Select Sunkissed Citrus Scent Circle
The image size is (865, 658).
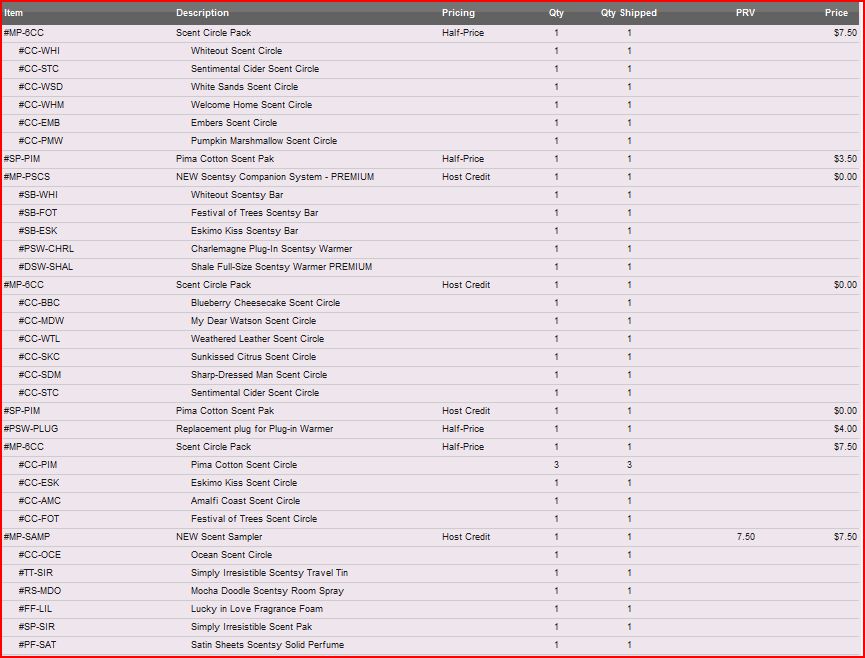(x=254, y=357)
